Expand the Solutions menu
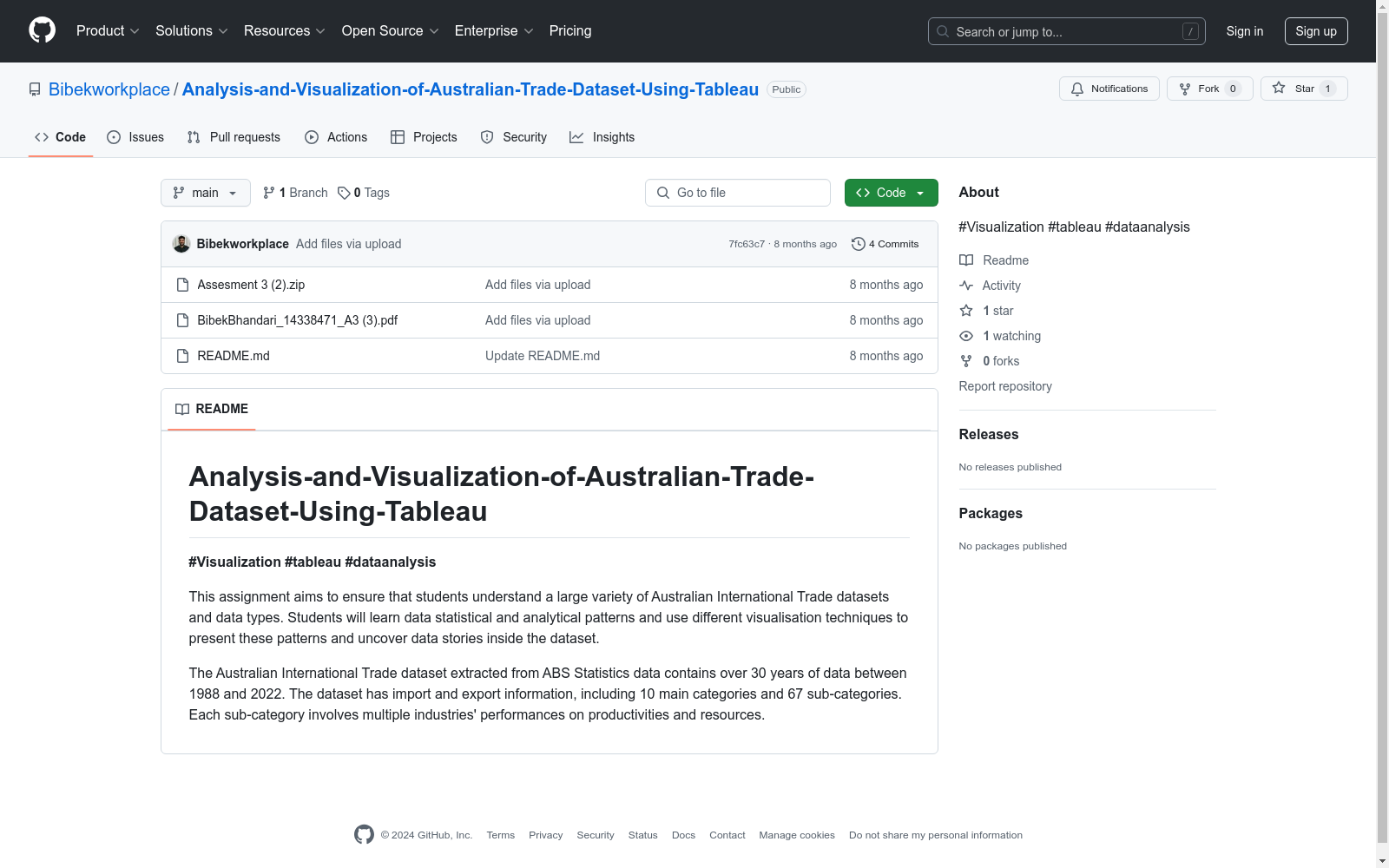Screen dimensions: 1389x868 (x=192, y=31)
